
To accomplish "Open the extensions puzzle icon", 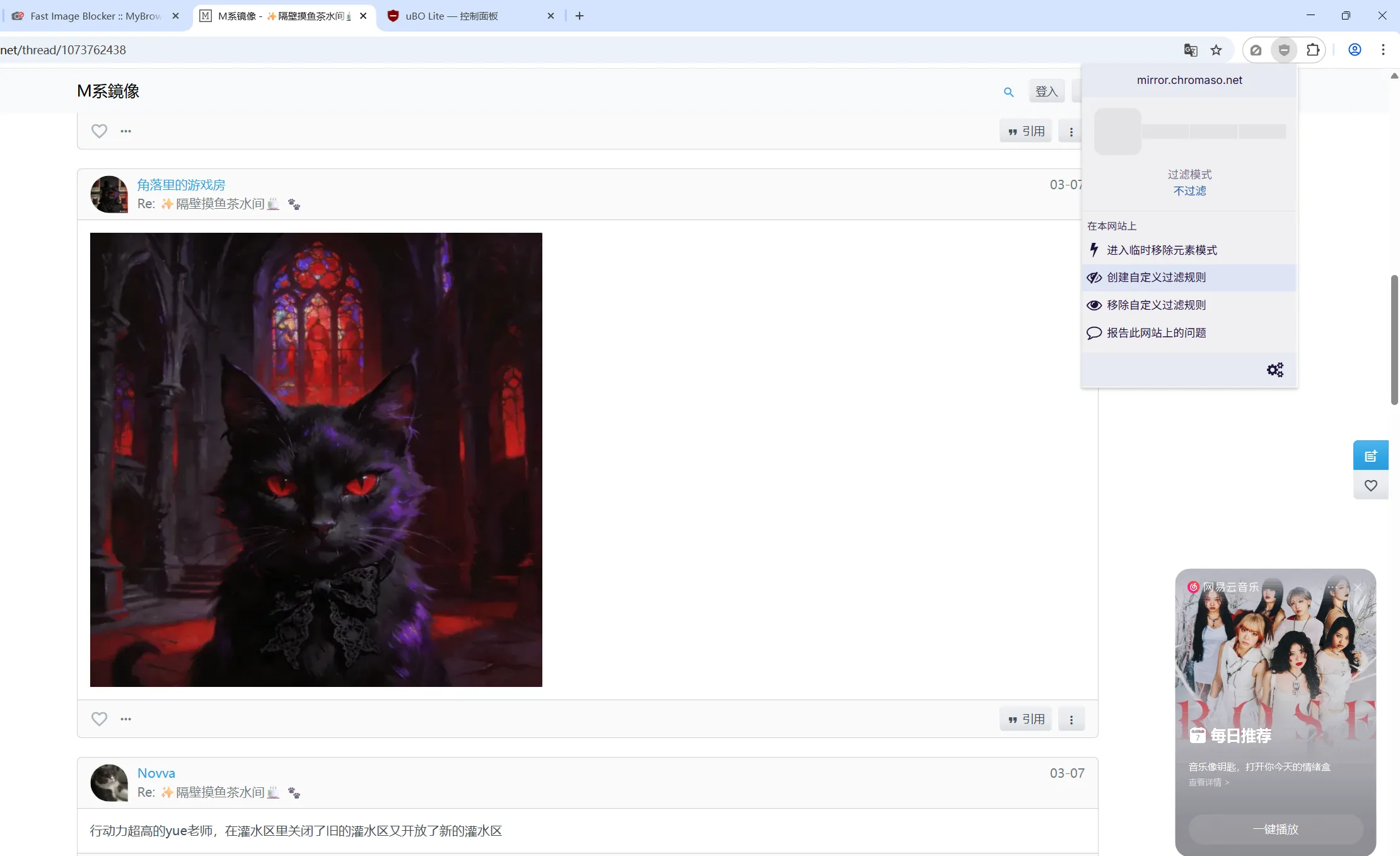I will 1312,50.
